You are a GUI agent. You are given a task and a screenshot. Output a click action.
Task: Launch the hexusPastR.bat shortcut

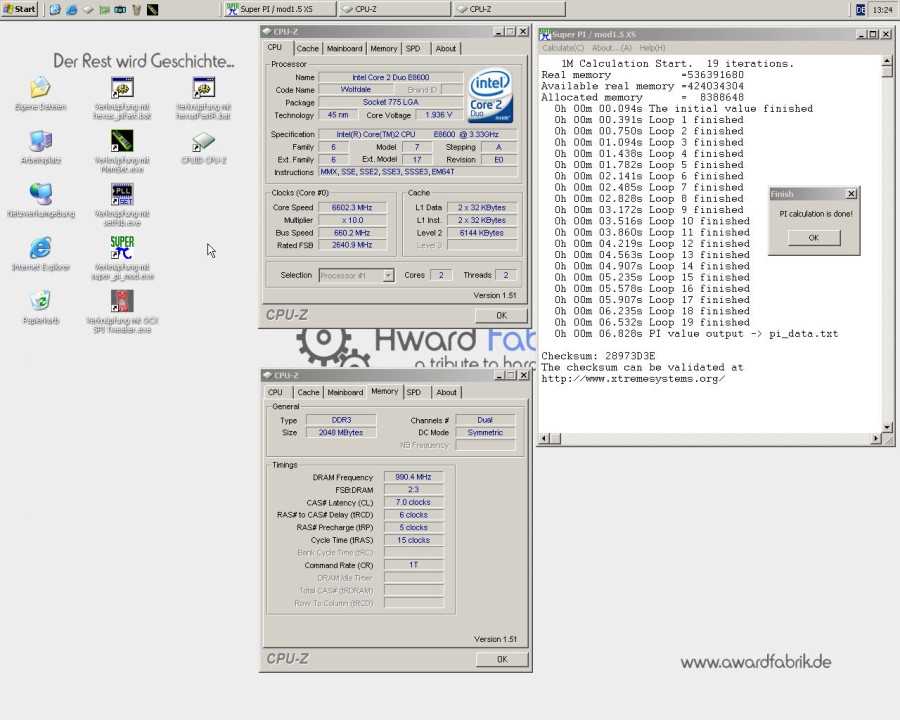(x=203, y=88)
